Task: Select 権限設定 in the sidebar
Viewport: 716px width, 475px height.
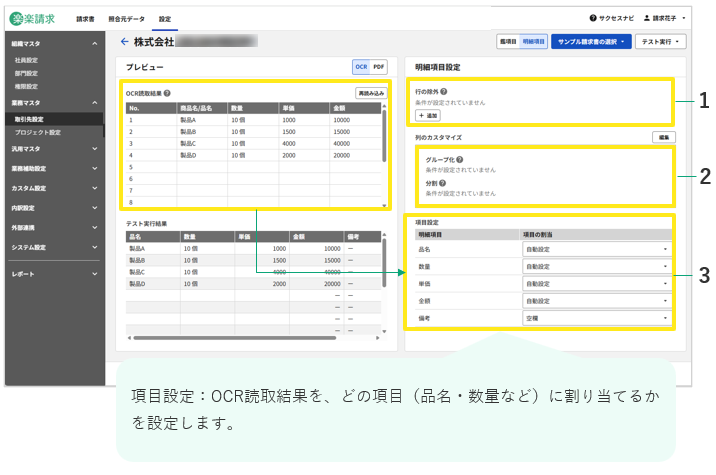Action: coord(26,86)
